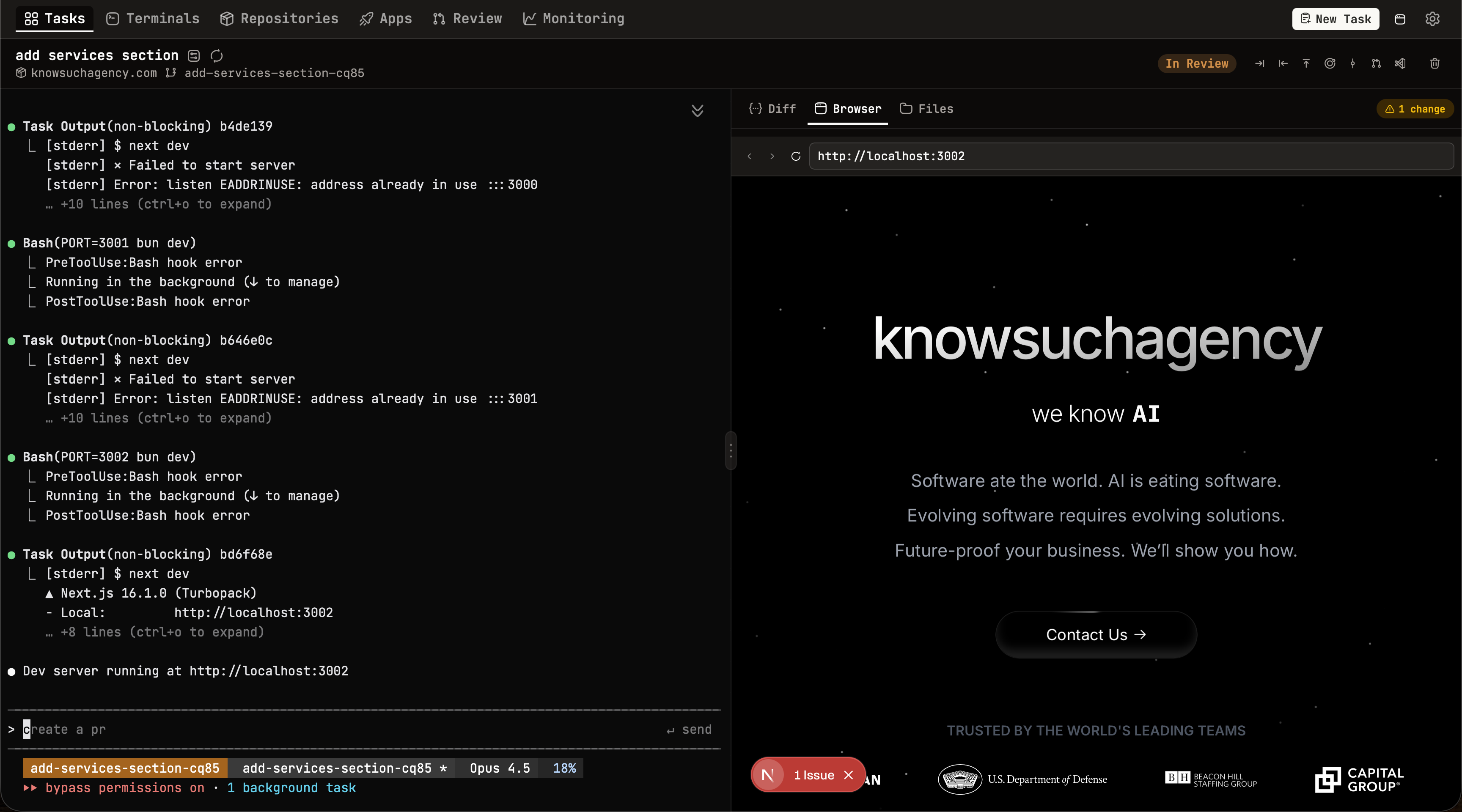Click the git commit icon
Viewport: 1462px width, 812px height.
(x=1353, y=63)
